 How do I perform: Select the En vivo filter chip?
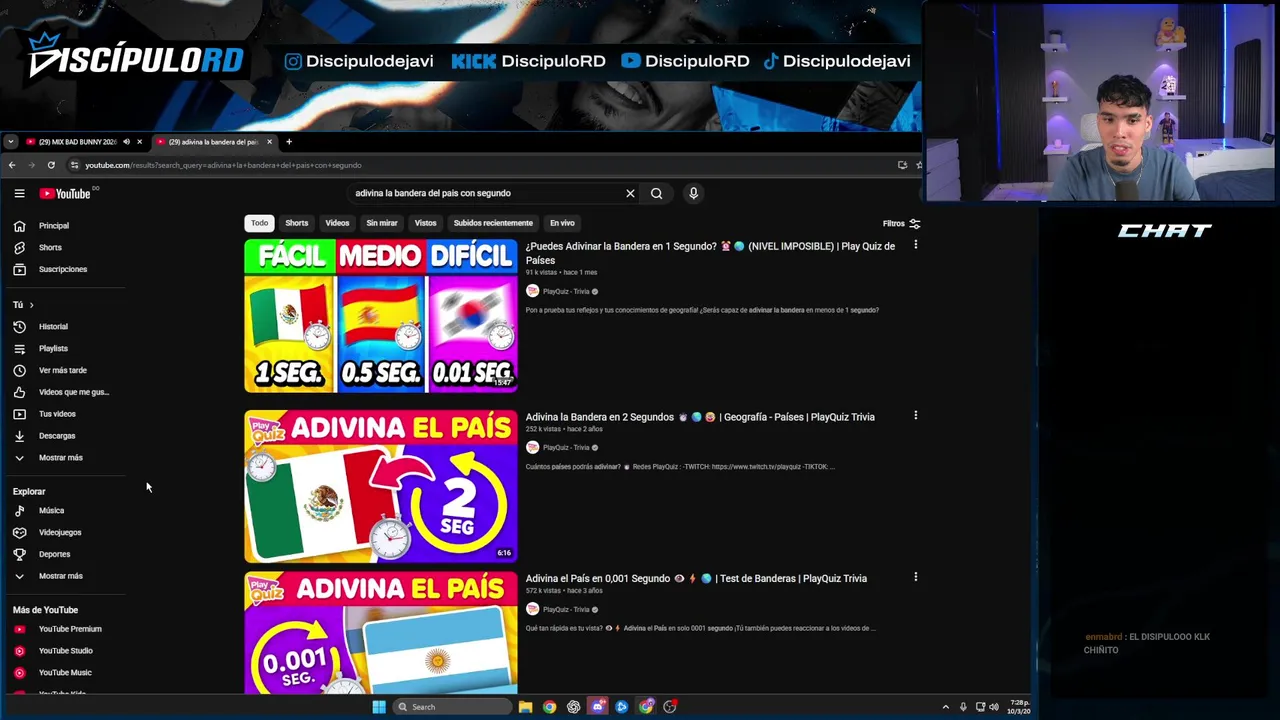click(562, 223)
